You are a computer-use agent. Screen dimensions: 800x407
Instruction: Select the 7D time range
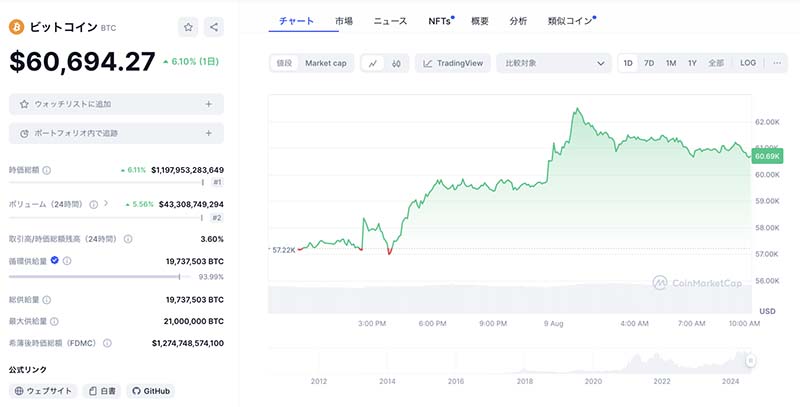click(649, 63)
